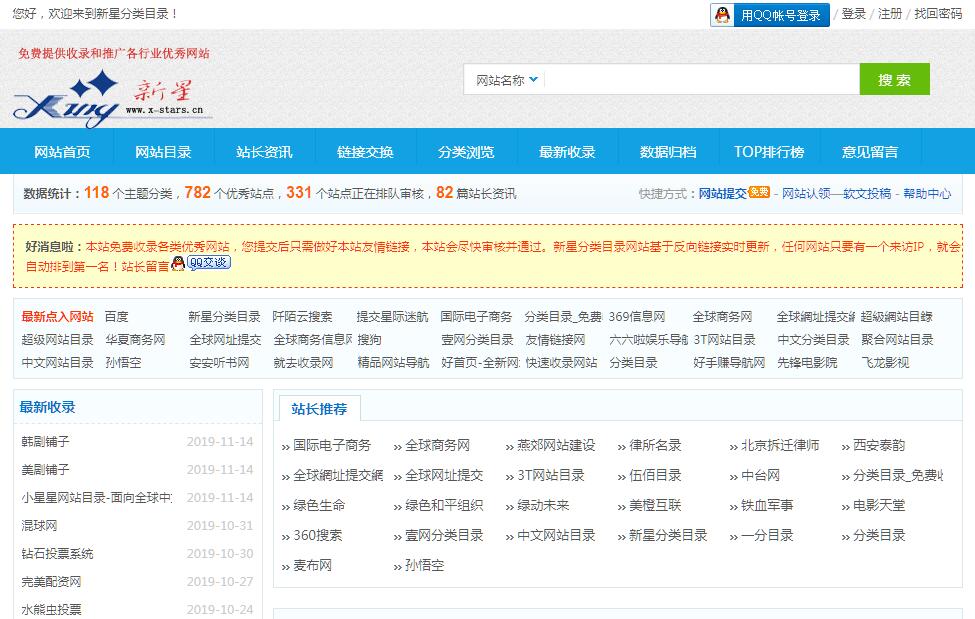Open the help center quick link
Image resolution: width=975 pixels, height=619 pixels.
pyautogui.click(x=927, y=194)
